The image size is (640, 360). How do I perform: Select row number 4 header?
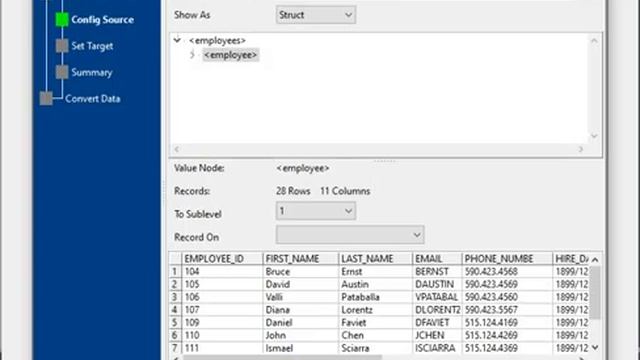pyautogui.click(x=175, y=310)
